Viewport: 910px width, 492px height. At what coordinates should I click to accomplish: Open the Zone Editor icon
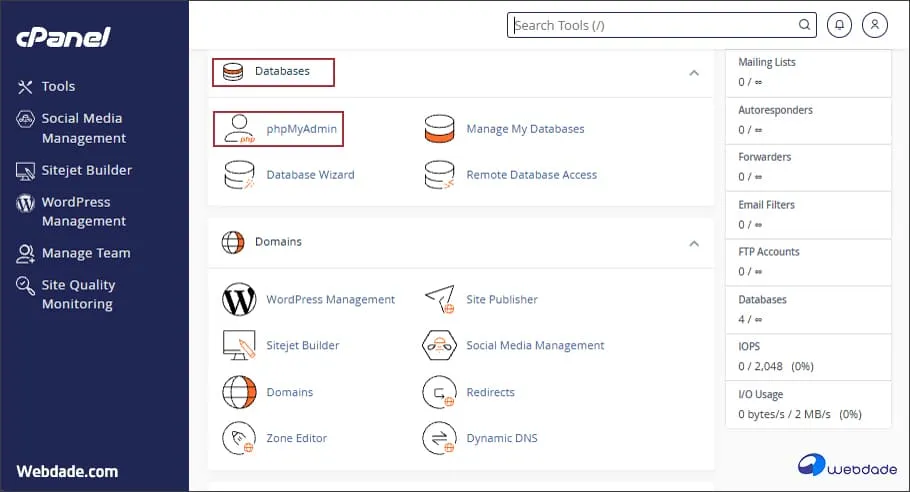[x=239, y=438]
